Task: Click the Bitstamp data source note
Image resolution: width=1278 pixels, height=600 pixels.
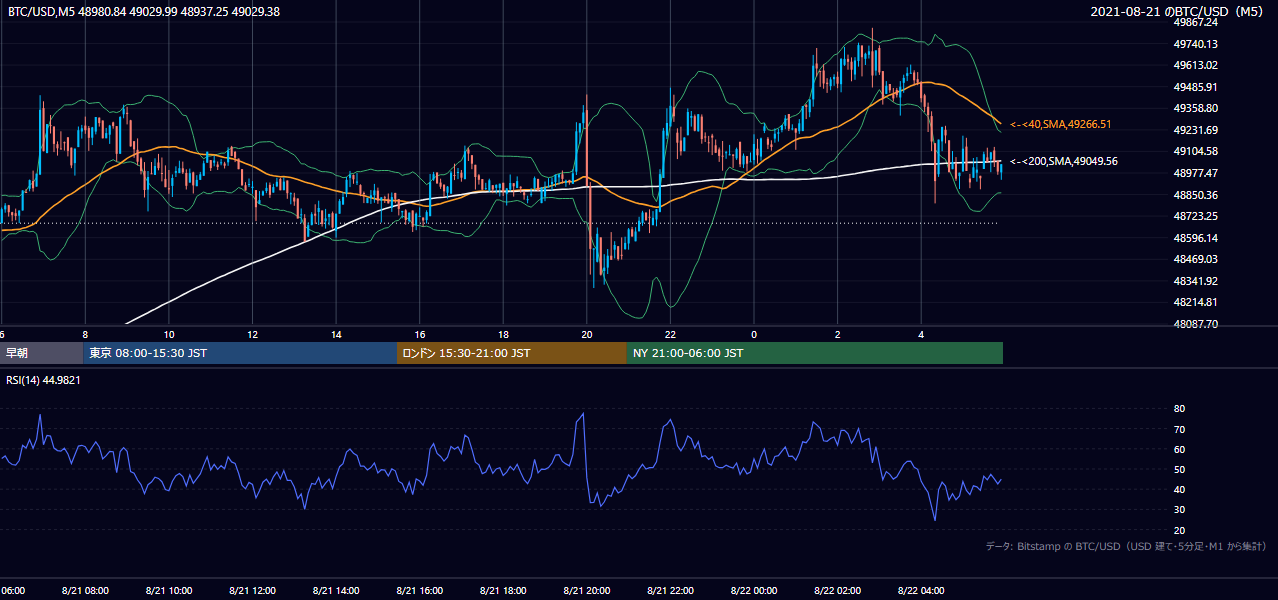Action: click(1126, 546)
